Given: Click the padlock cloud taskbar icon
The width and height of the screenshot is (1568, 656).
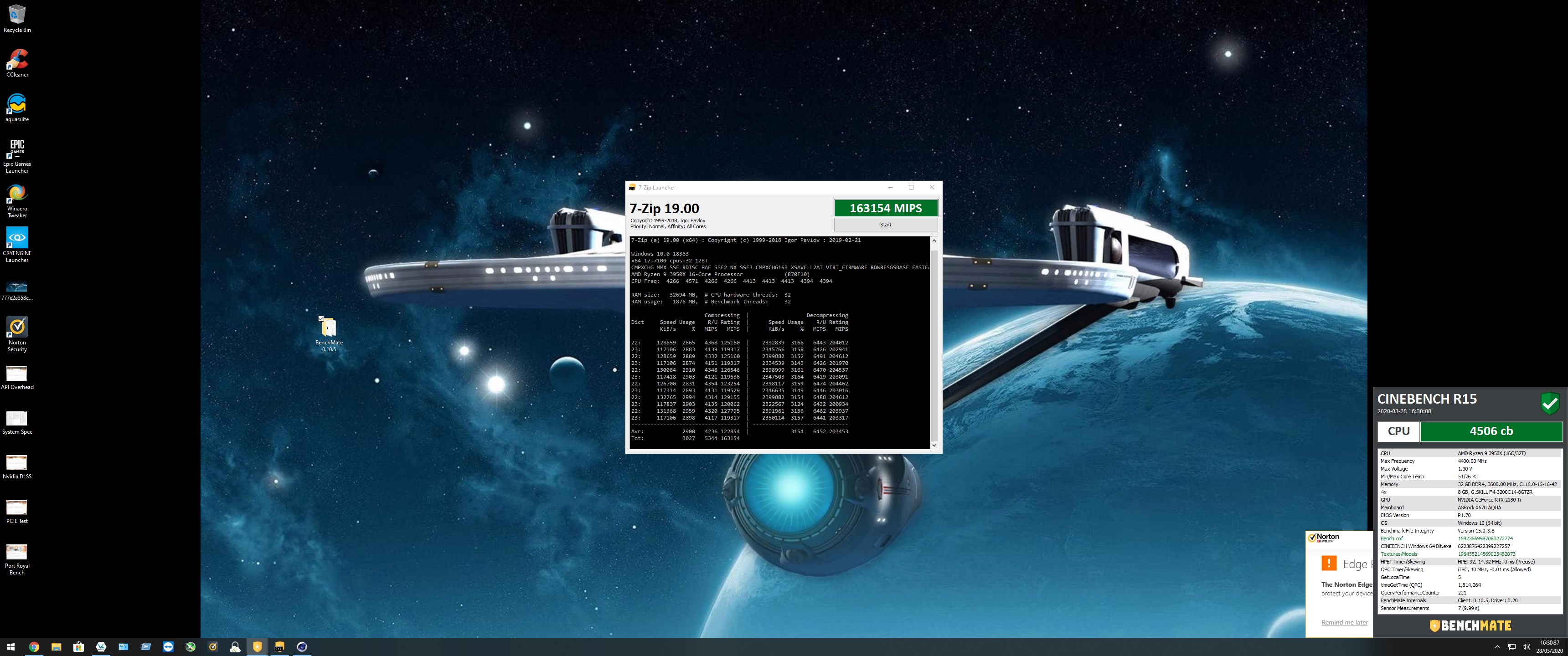Looking at the screenshot, I should point(235,647).
